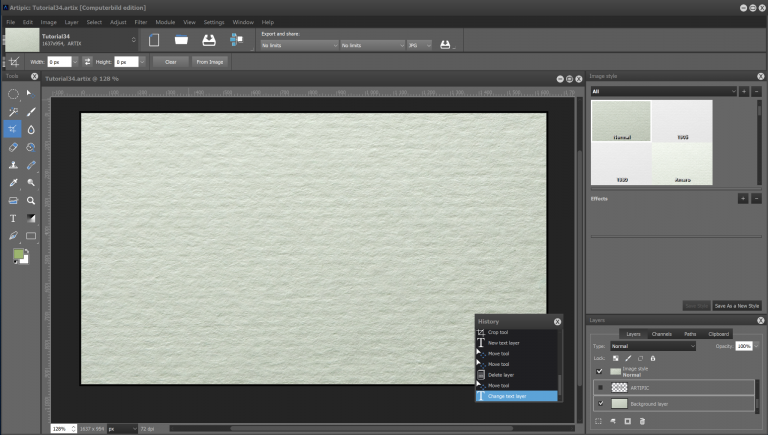Select the Normal image style thumbnail
This screenshot has height=435, width=768.
[x=621, y=121]
